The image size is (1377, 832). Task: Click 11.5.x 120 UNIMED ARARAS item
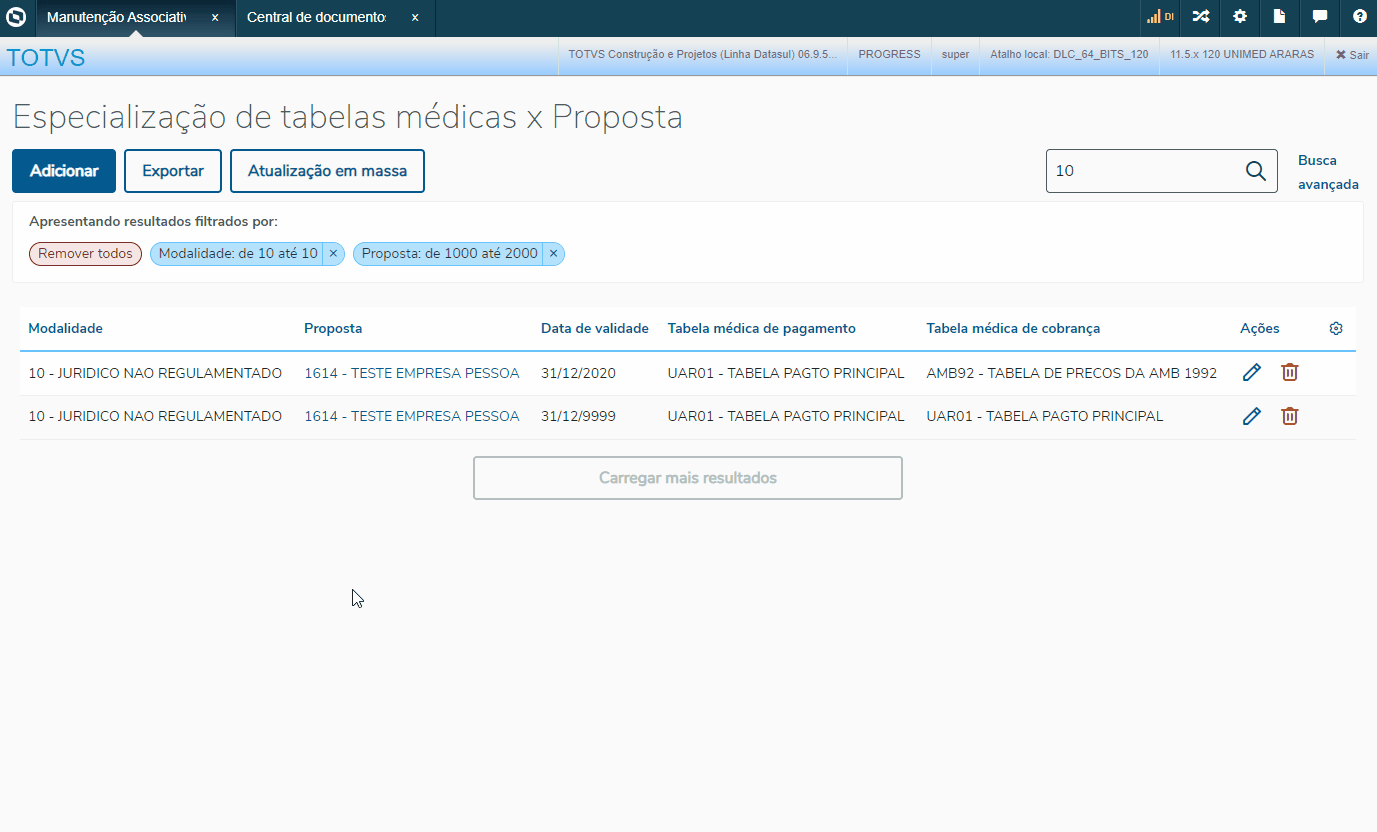point(1242,55)
